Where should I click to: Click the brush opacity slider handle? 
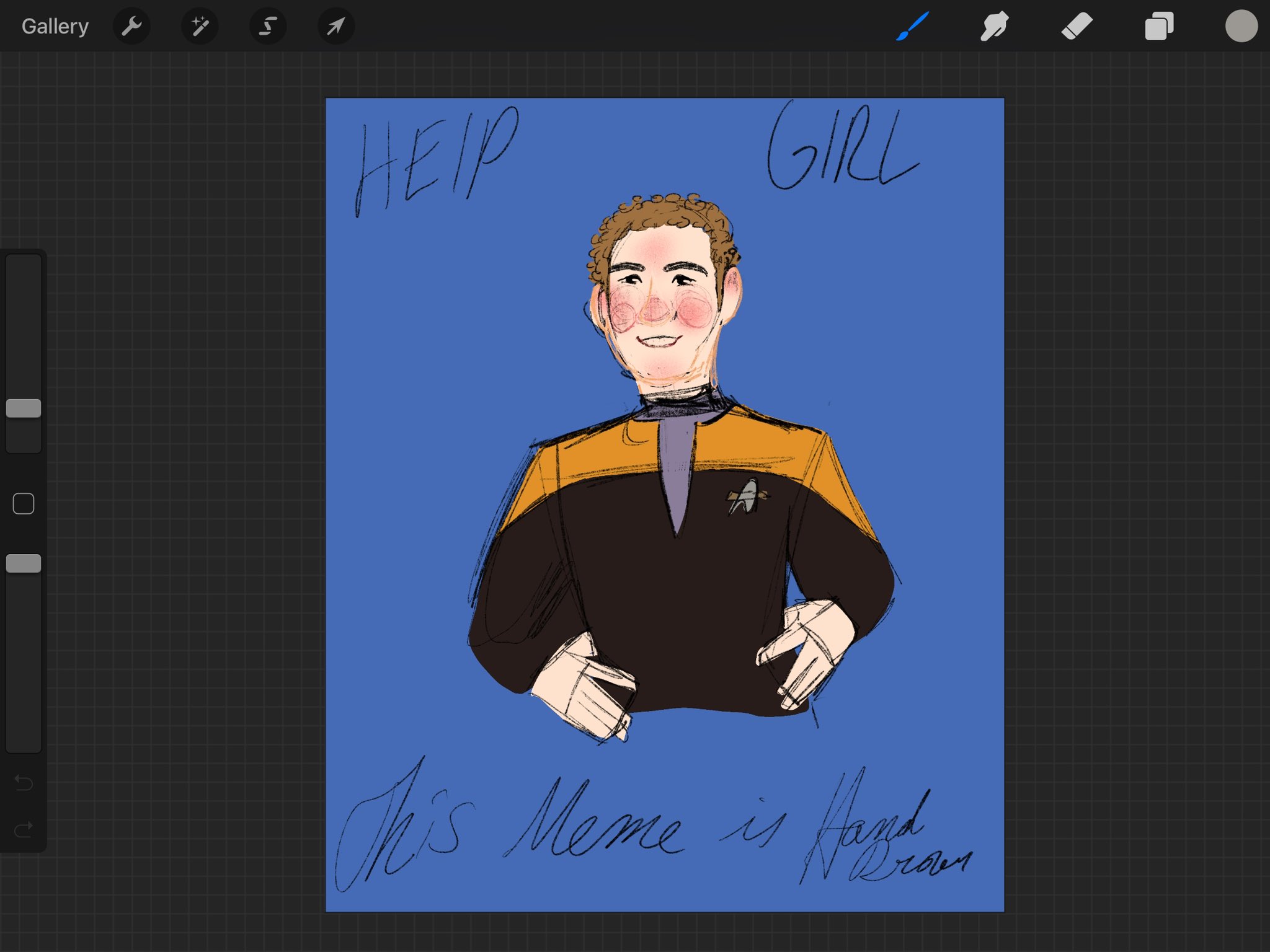point(24,563)
